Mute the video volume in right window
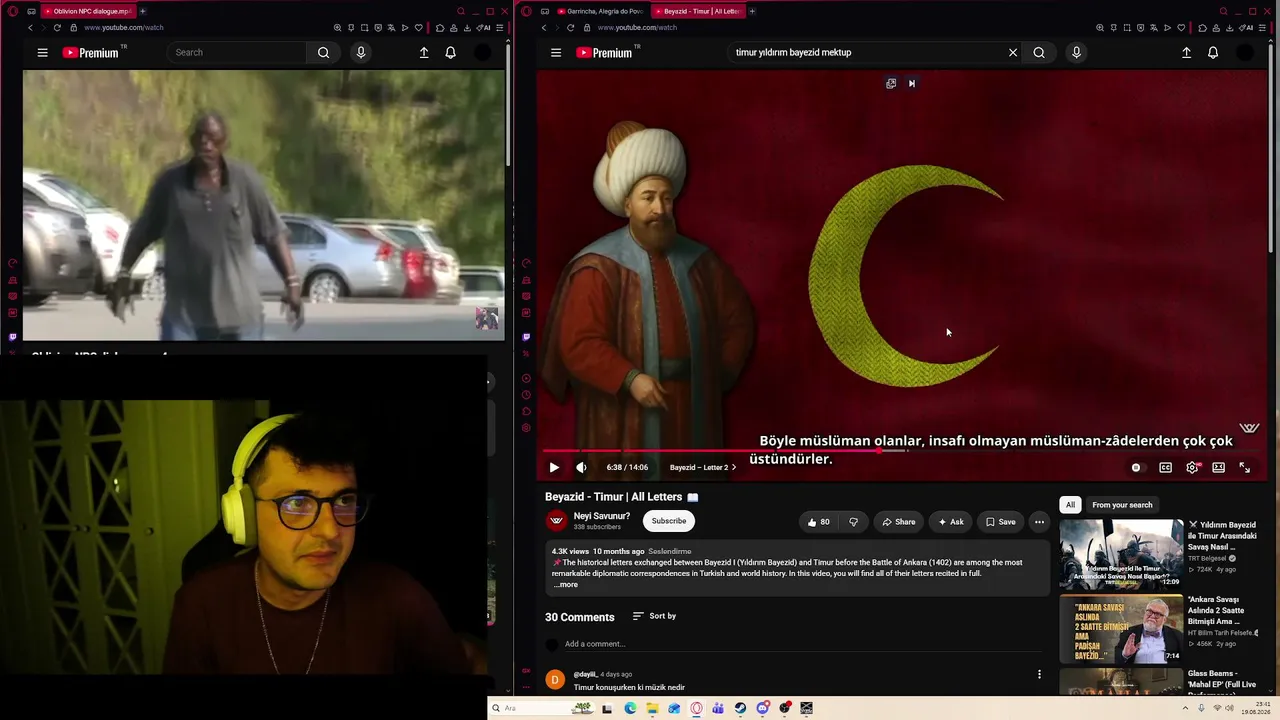This screenshot has height=720, width=1280. (x=582, y=467)
